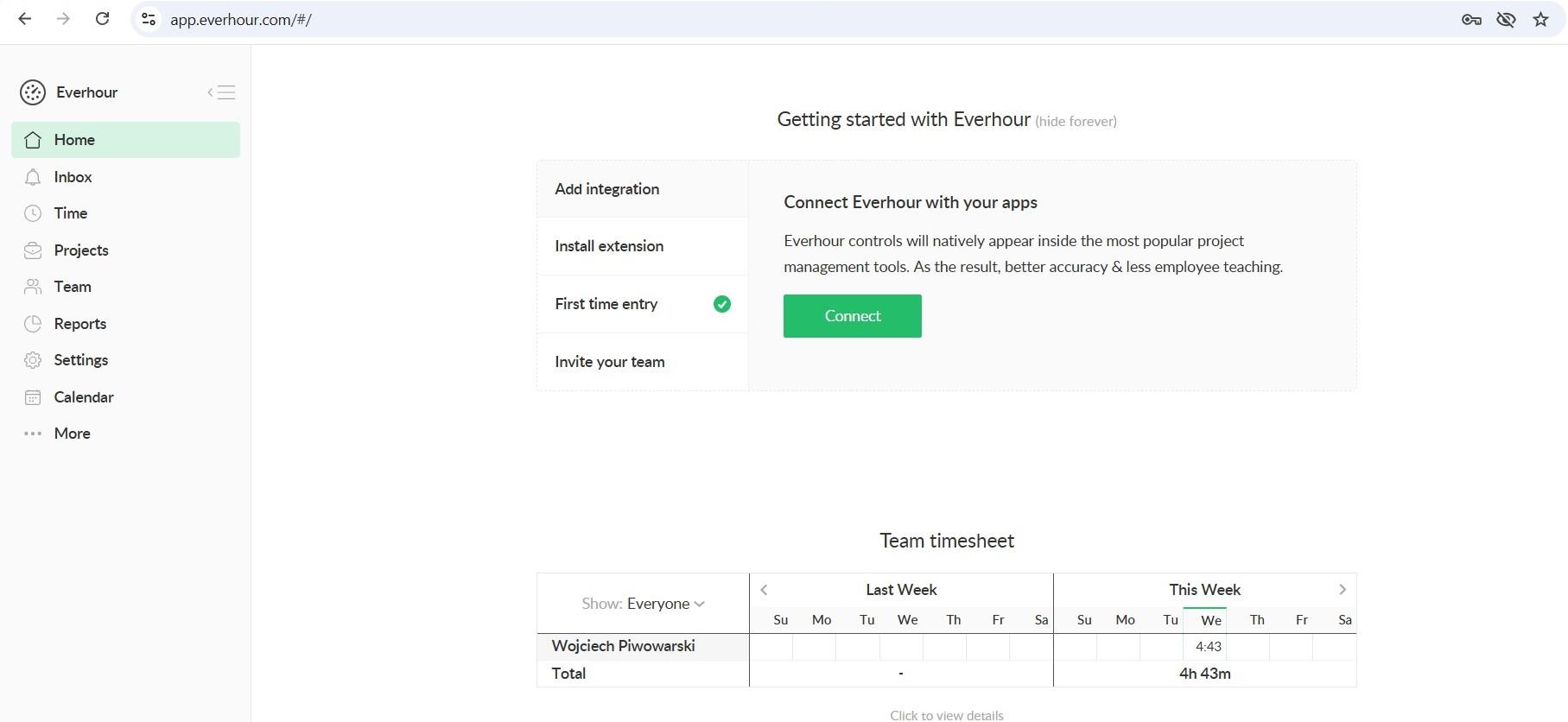The height and width of the screenshot is (722, 1568).
Task: Click the Fr column header in This Week
Action: 1302,620
